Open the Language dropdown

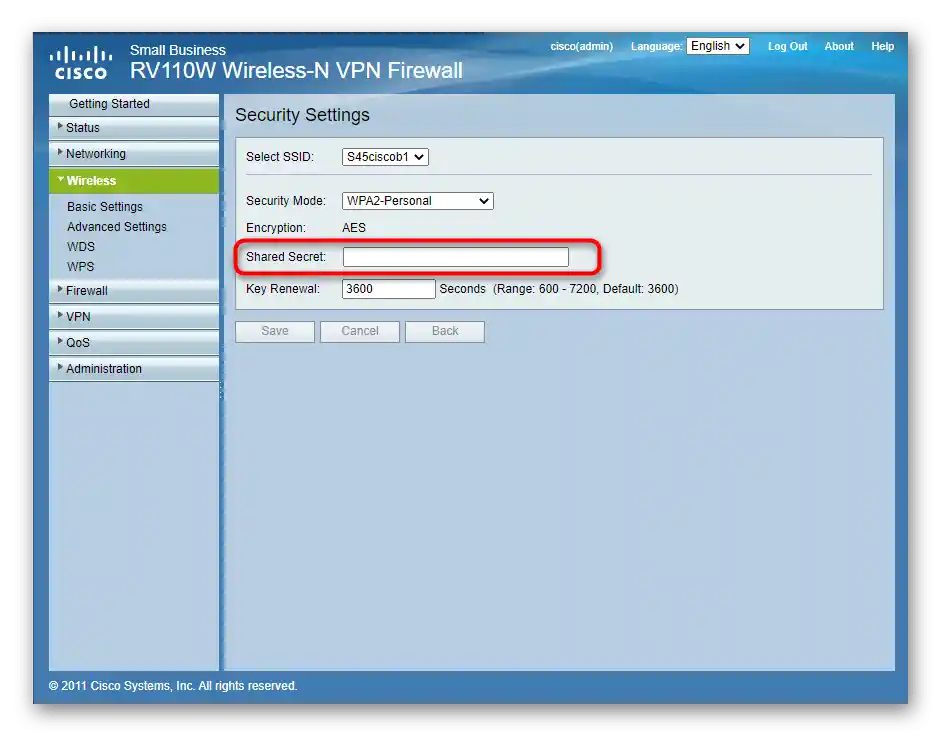pos(718,46)
